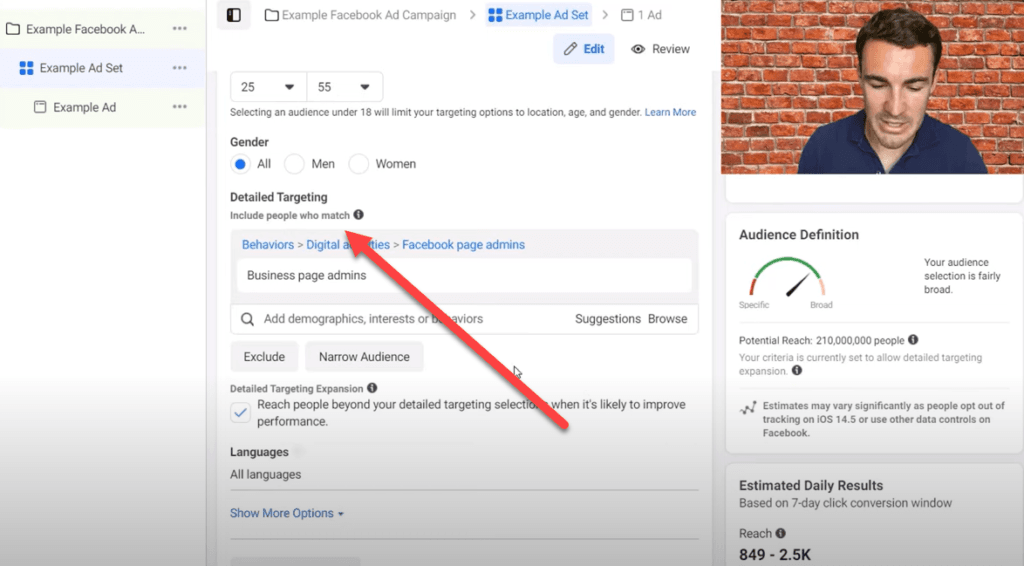Select the Business page admins entry
The width and height of the screenshot is (1024, 566).
pos(464,275)
